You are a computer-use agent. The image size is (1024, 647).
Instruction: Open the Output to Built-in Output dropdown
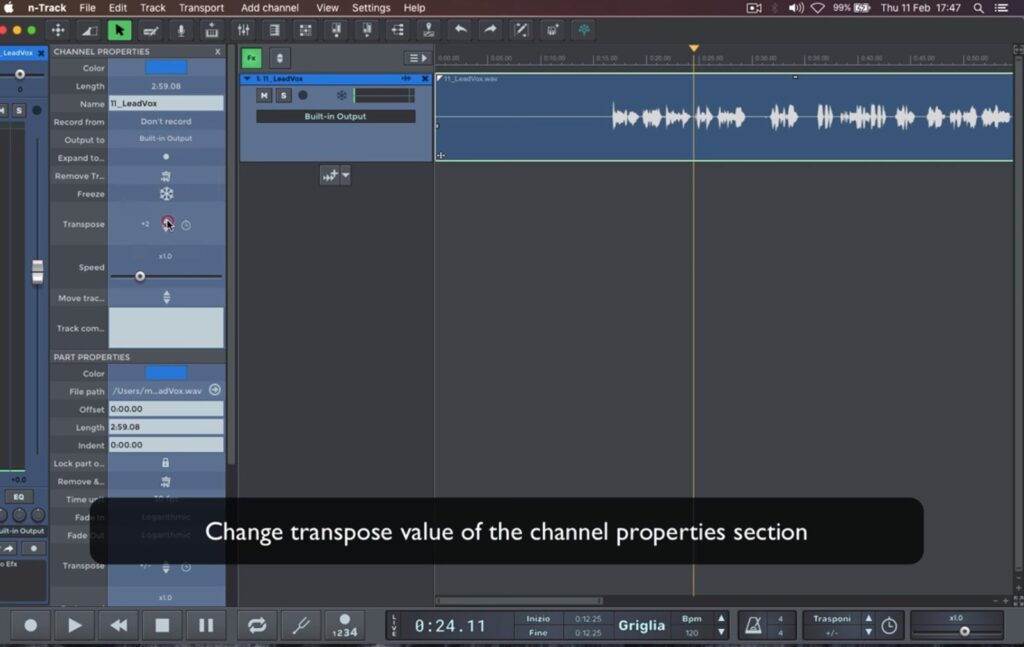[x=166, y=138]
